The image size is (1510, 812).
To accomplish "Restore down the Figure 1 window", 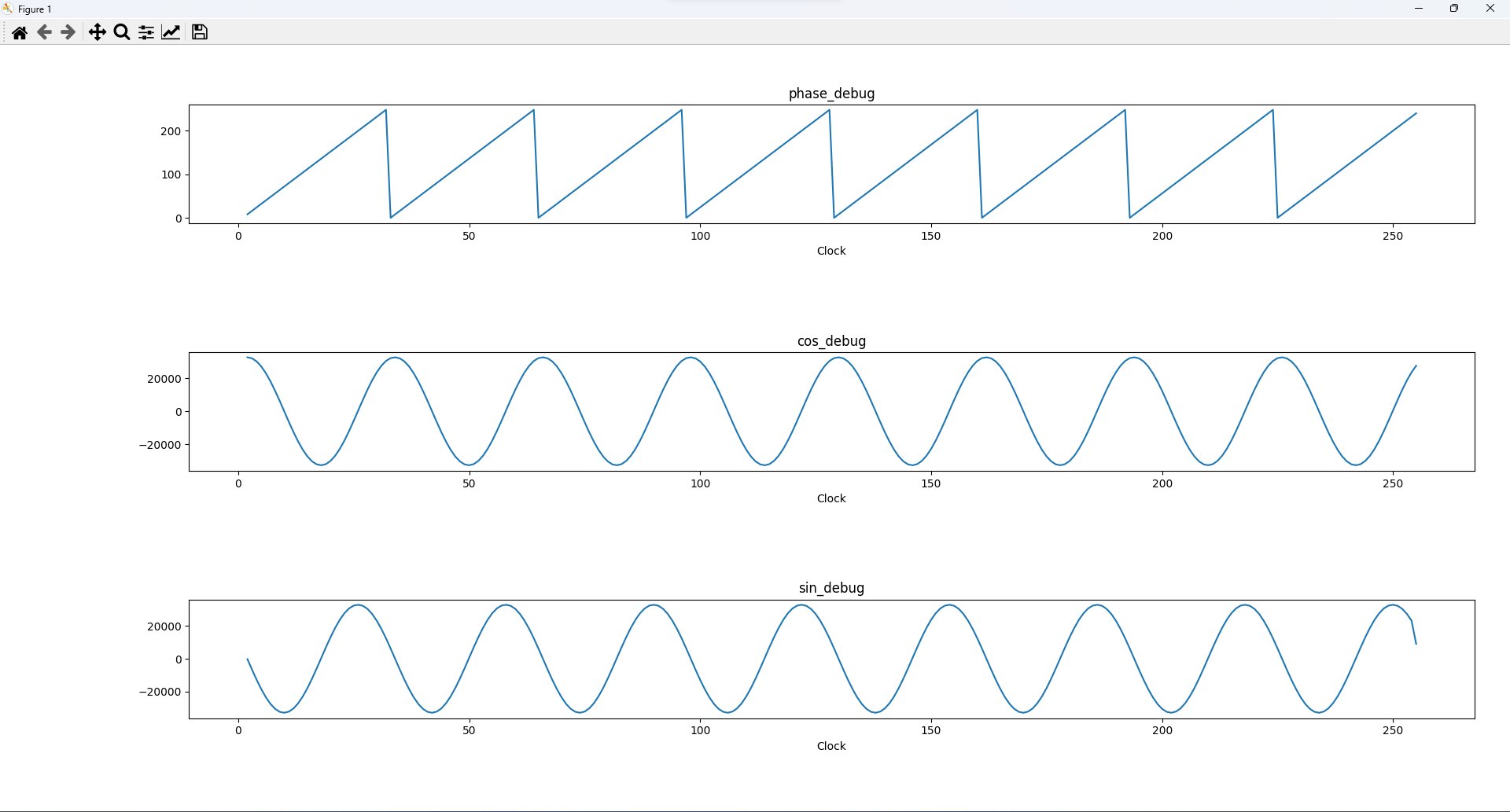I will pos(1454,9).
